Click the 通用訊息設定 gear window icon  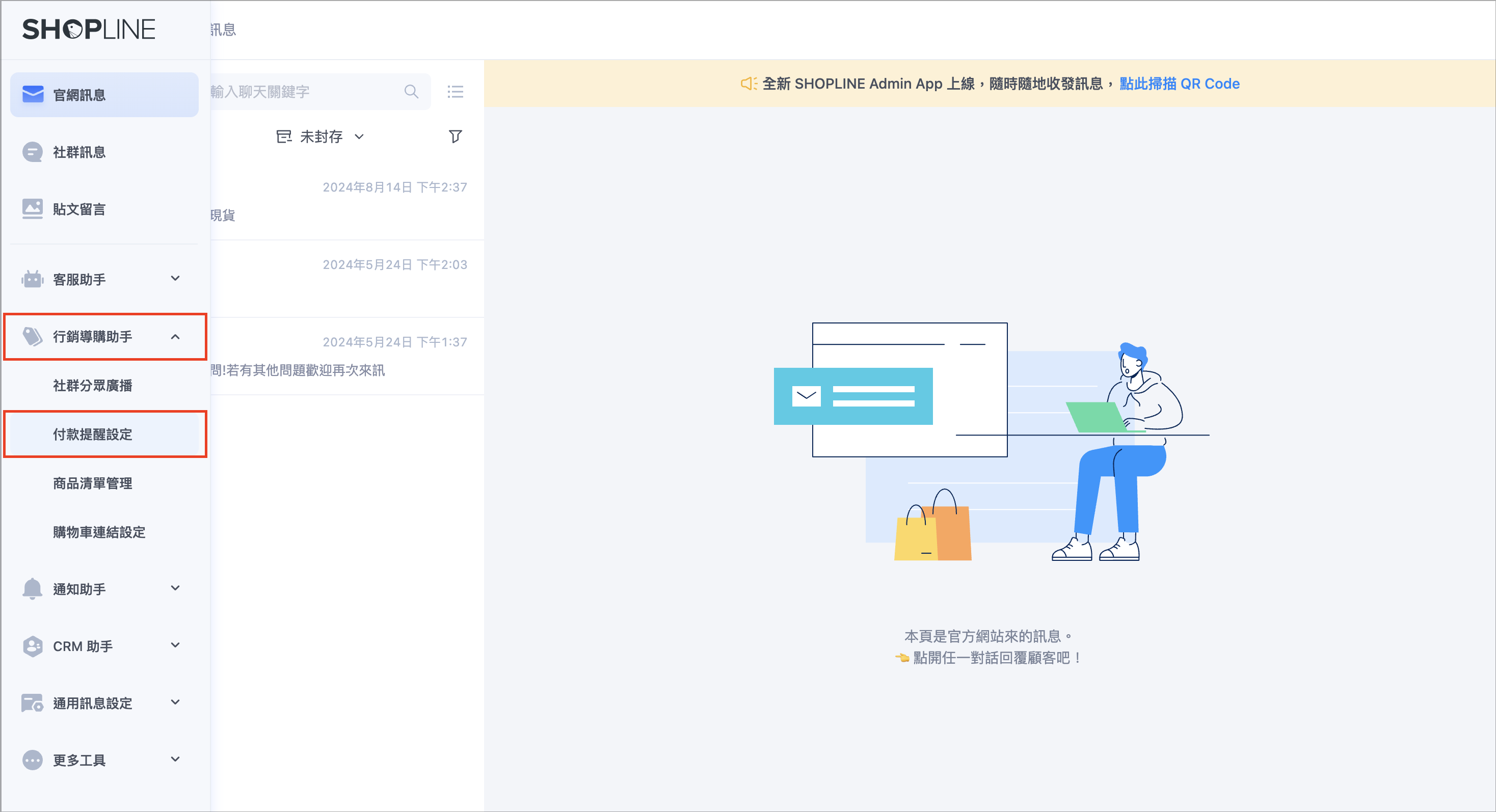point(33,703)
